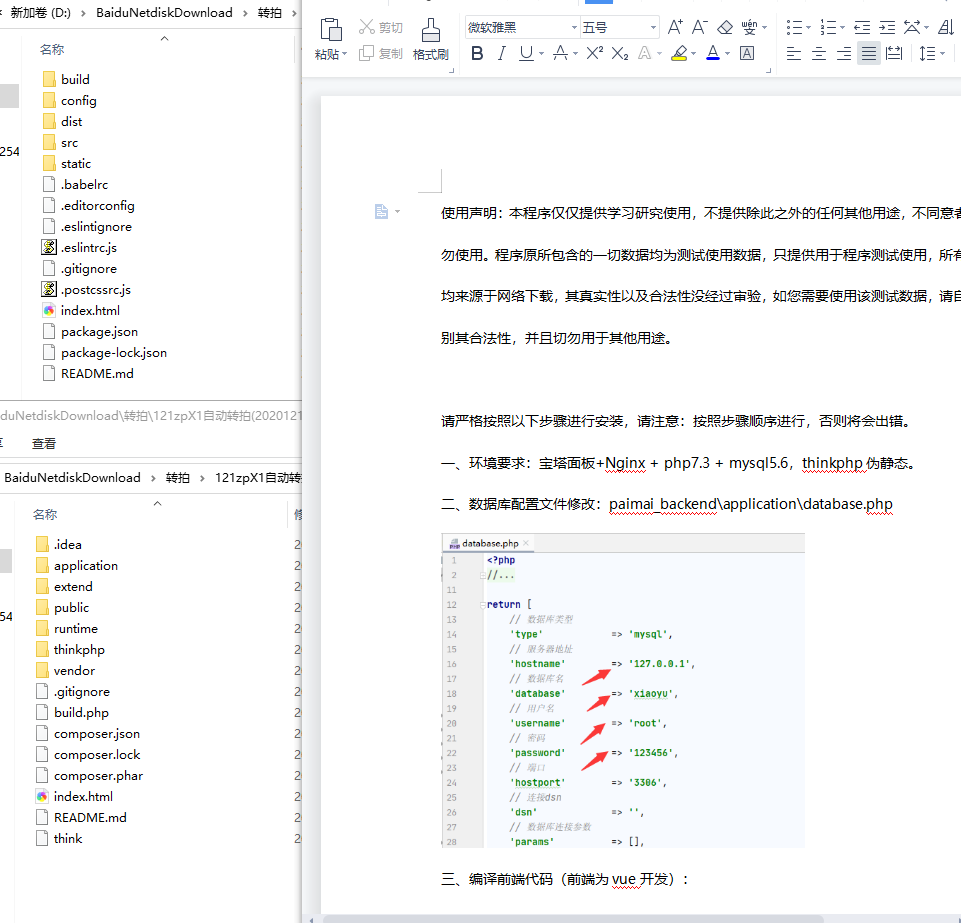Select the Format Painter (格式刷) brush

click(430, 30)
